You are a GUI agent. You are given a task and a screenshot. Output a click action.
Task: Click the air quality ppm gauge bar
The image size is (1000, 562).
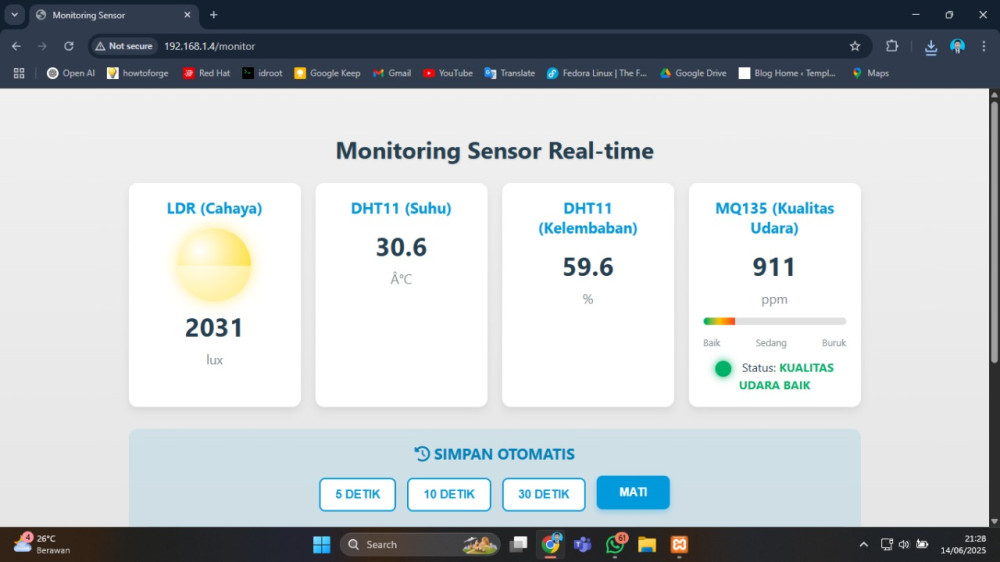click(774, 321)
